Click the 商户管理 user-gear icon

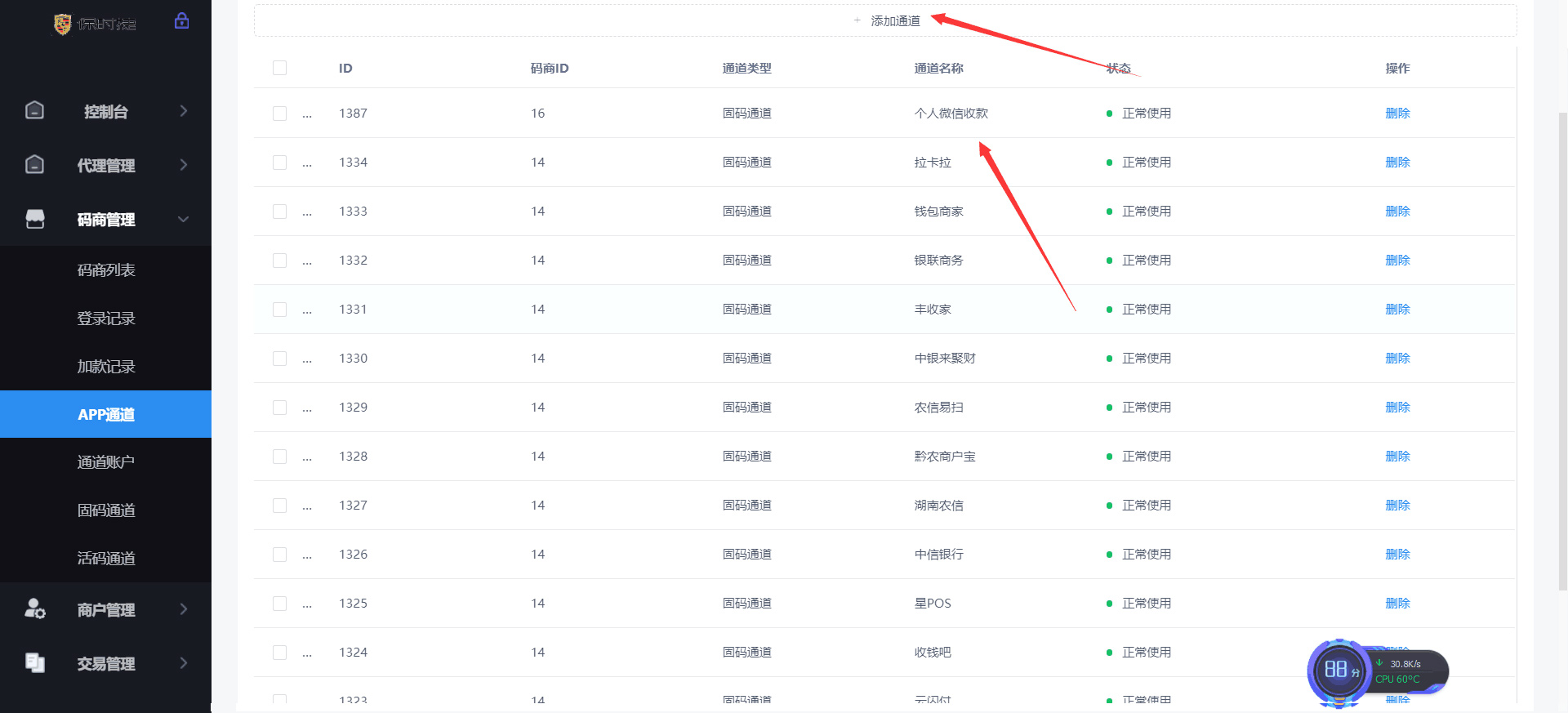[35, 608]
